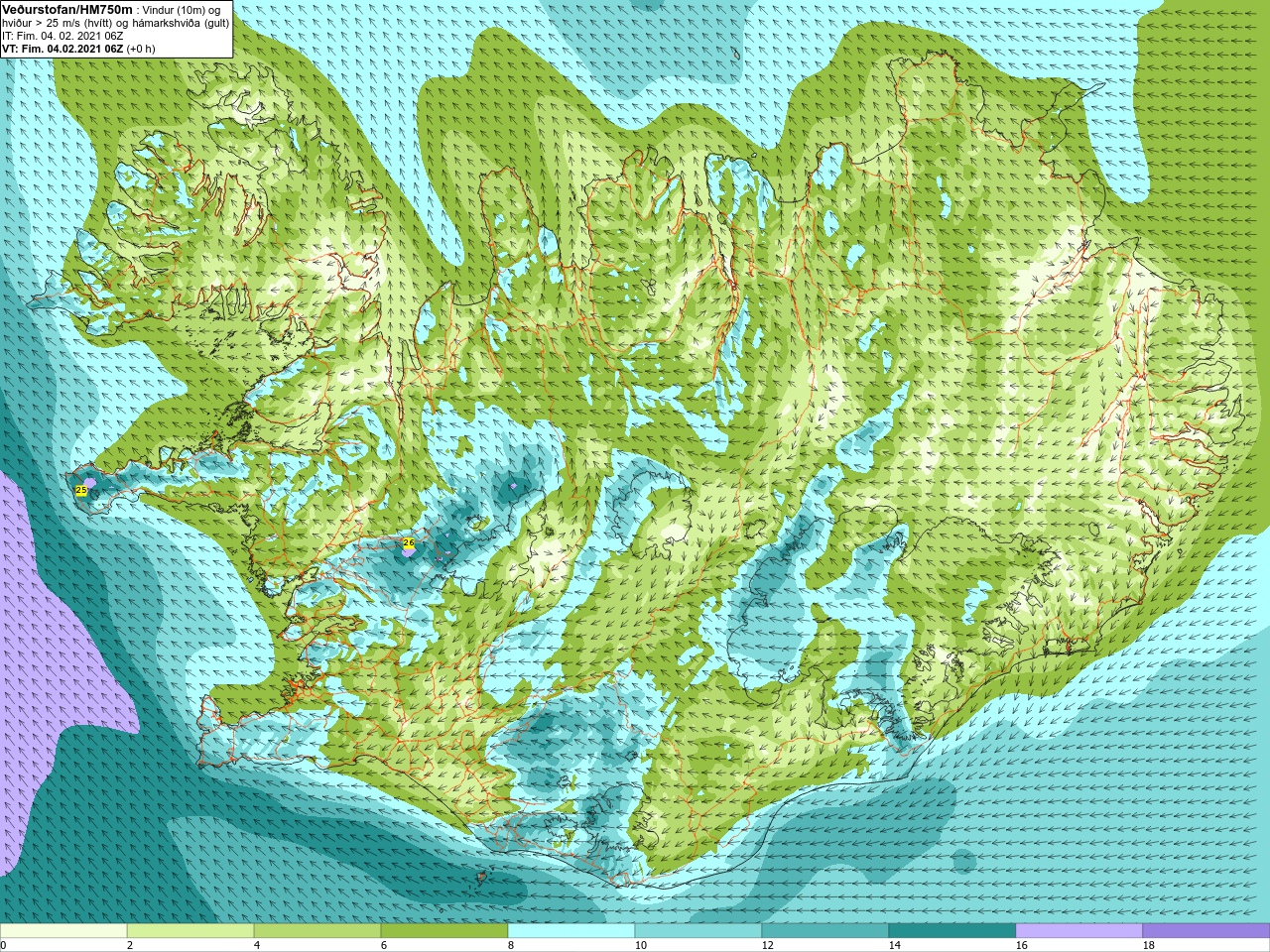1270x952 pixels.
Task: Click the "Vindur (10m) og" description text
Action: pyautogui.click(x=182, y=10)
